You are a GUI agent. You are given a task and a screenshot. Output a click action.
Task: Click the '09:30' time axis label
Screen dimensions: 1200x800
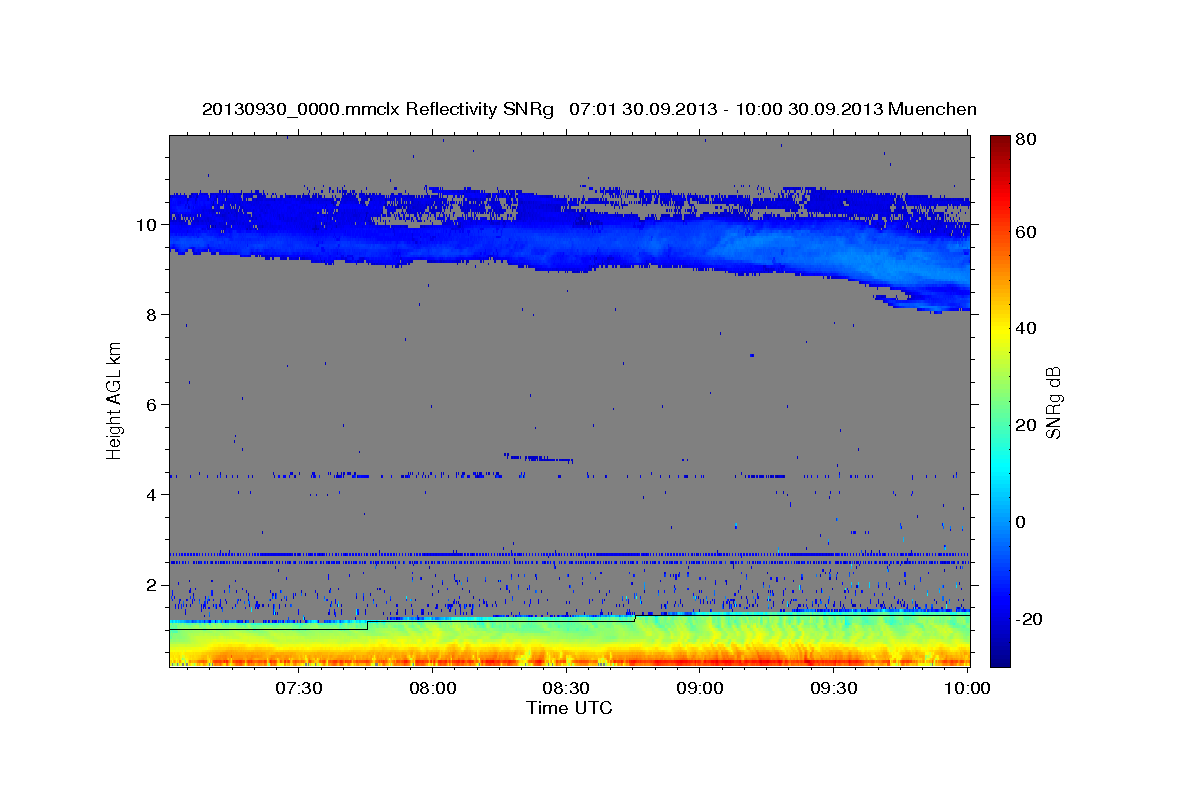(833, 688)
